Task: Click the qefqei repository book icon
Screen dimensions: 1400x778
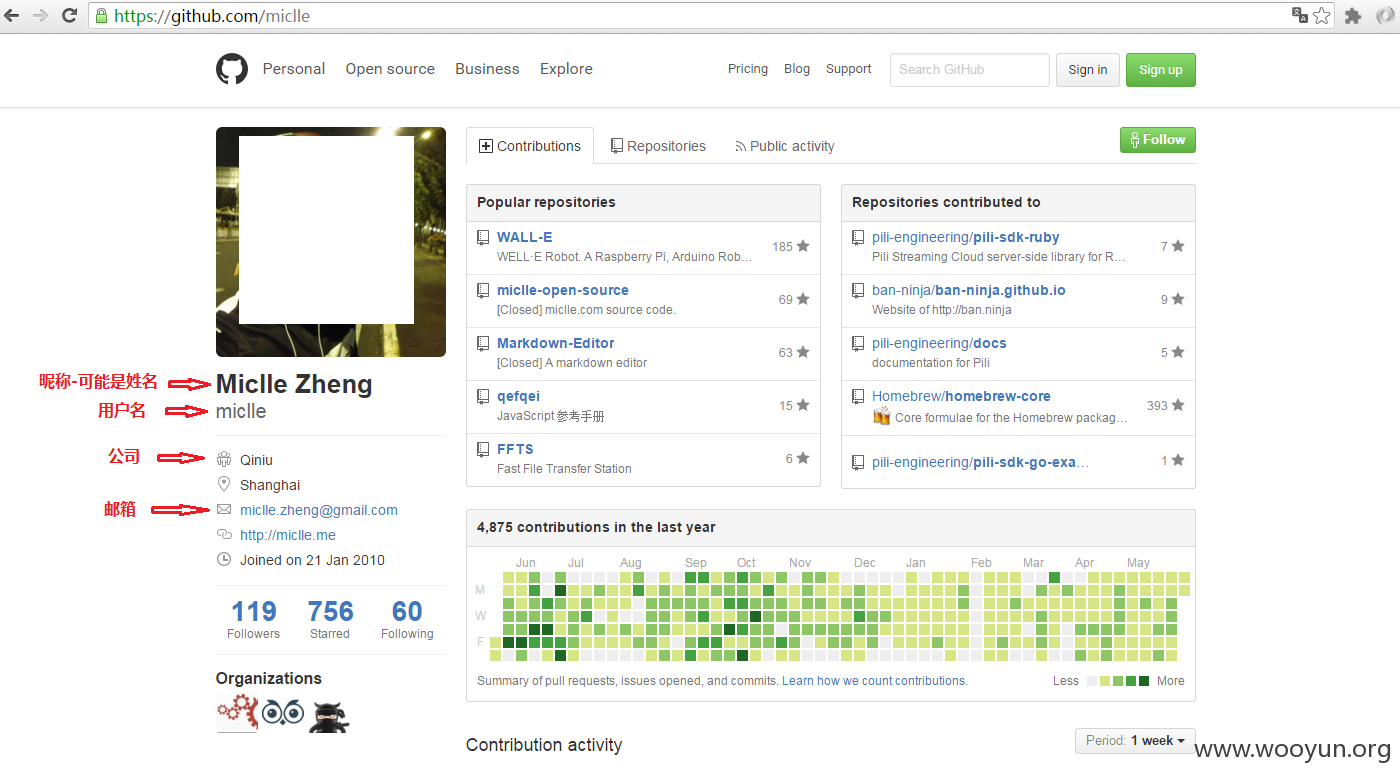Action: tap(483, 397)
